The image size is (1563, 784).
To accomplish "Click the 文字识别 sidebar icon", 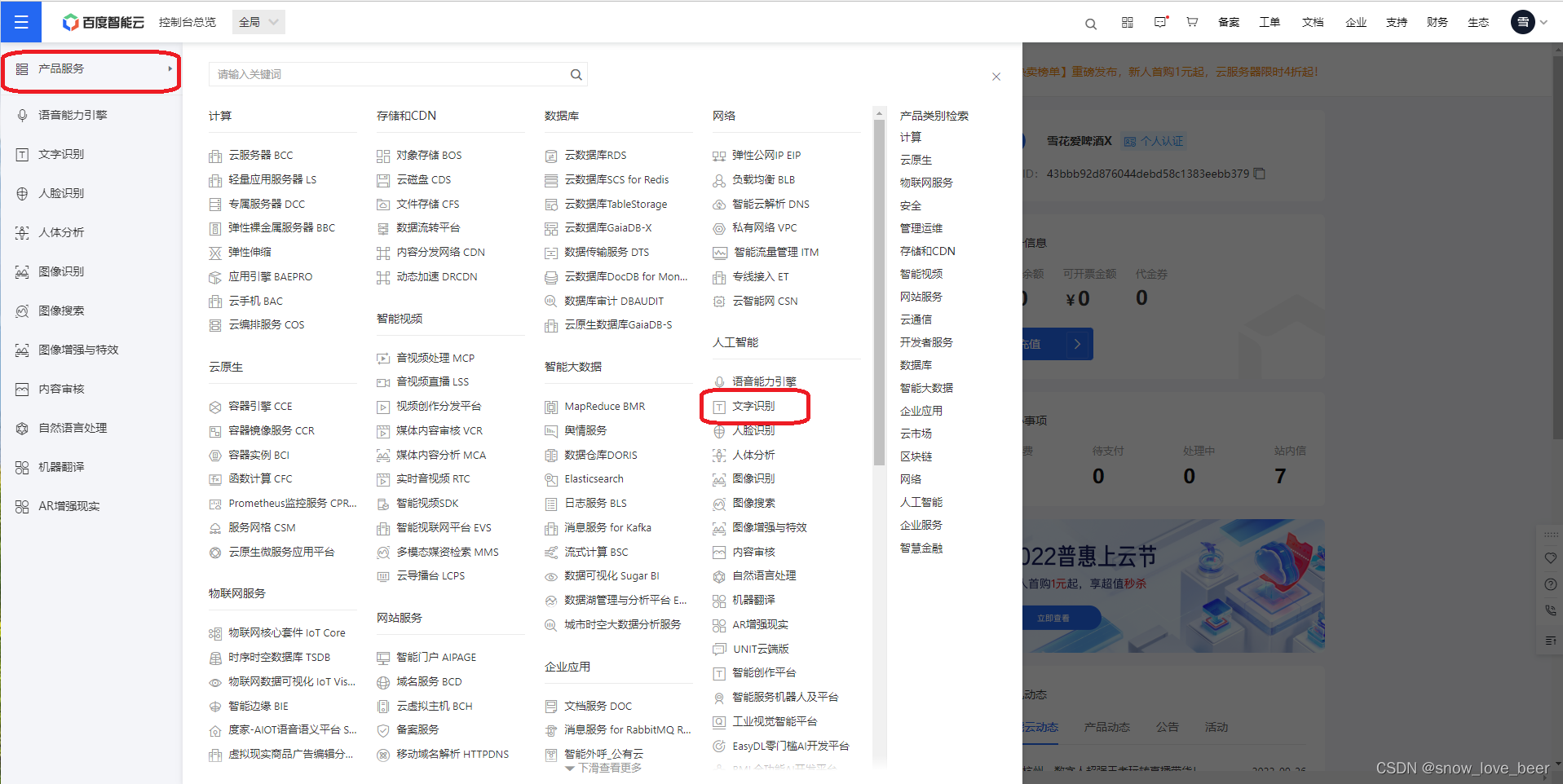I will point(22,154).
